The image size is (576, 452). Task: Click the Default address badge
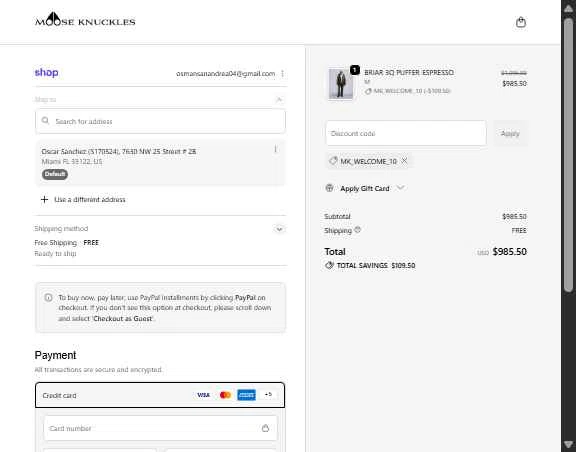tap(55, 174)
